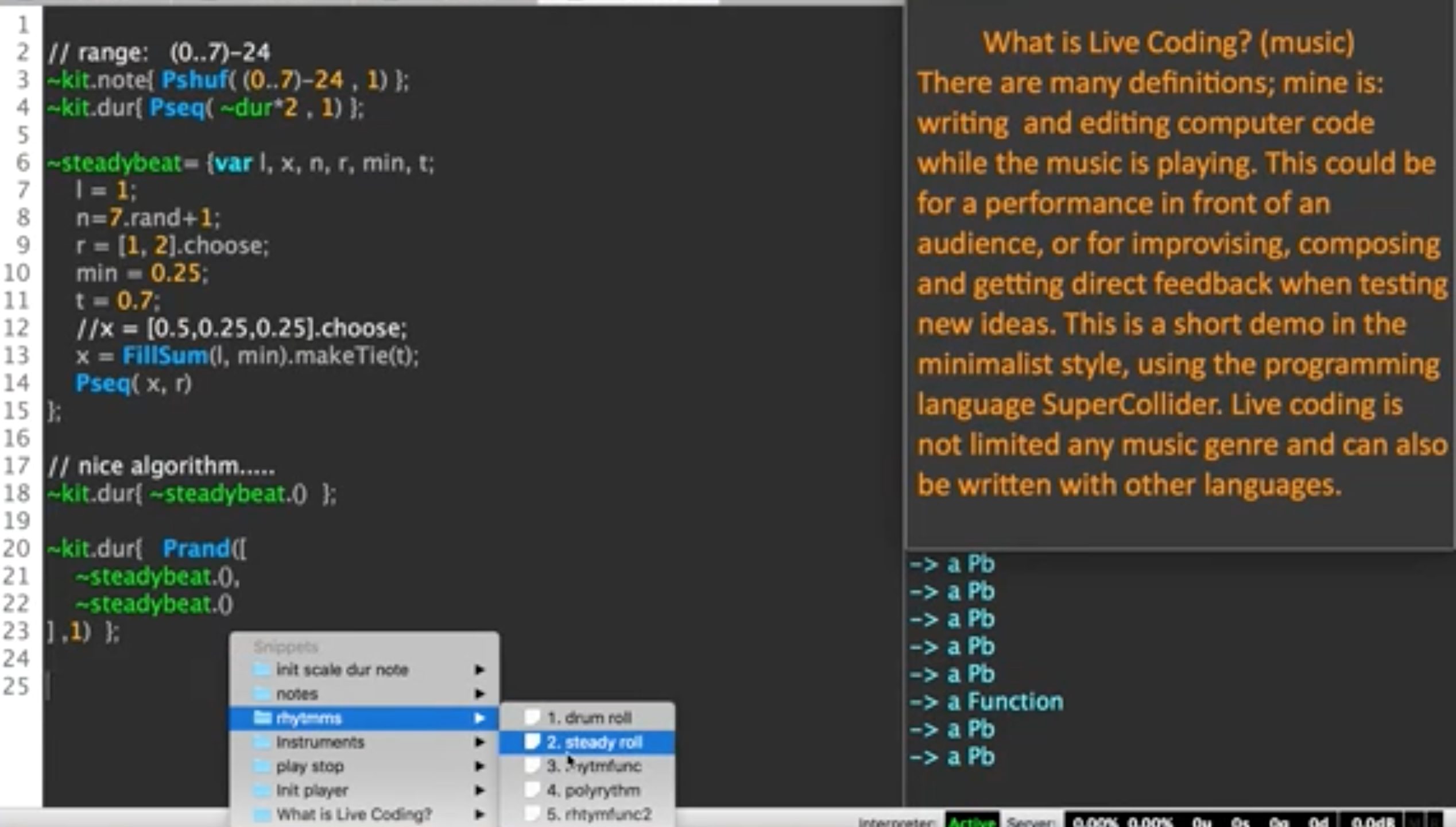Click the instruments folder icon
1456x827 pixels.
[262, 742]
